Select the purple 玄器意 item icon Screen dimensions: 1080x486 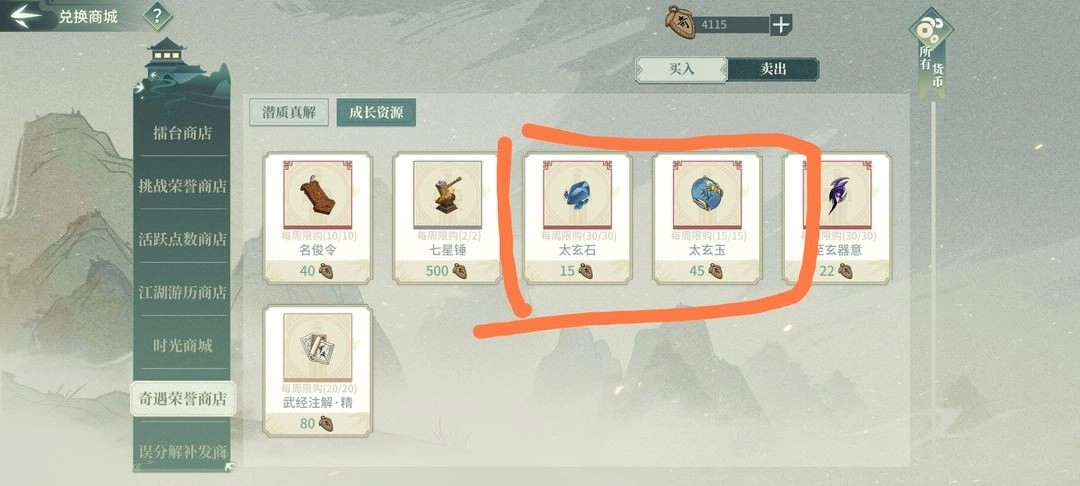click(x=838, y=196)
